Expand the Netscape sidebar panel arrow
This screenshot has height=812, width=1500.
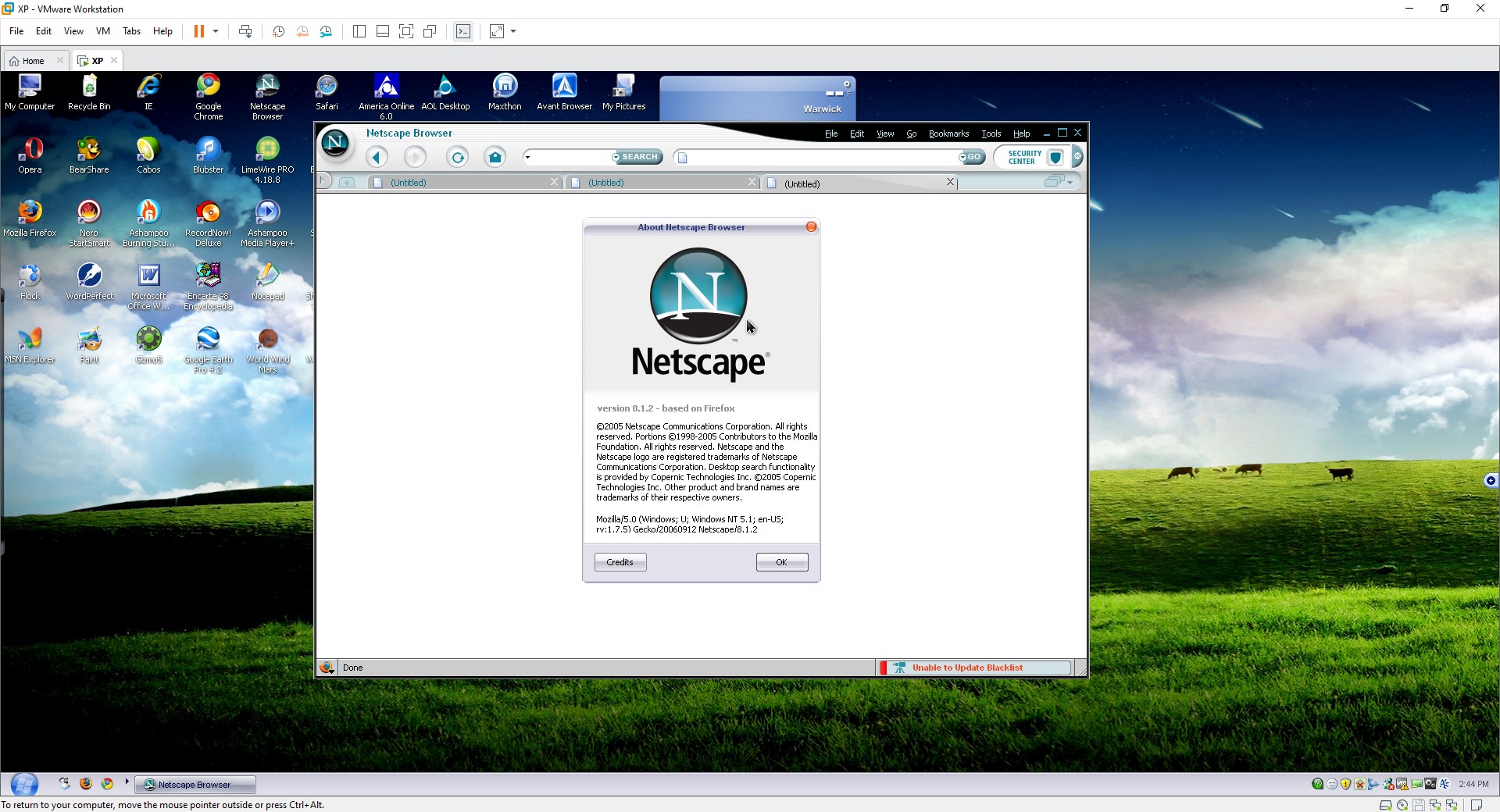pos(324,182)
